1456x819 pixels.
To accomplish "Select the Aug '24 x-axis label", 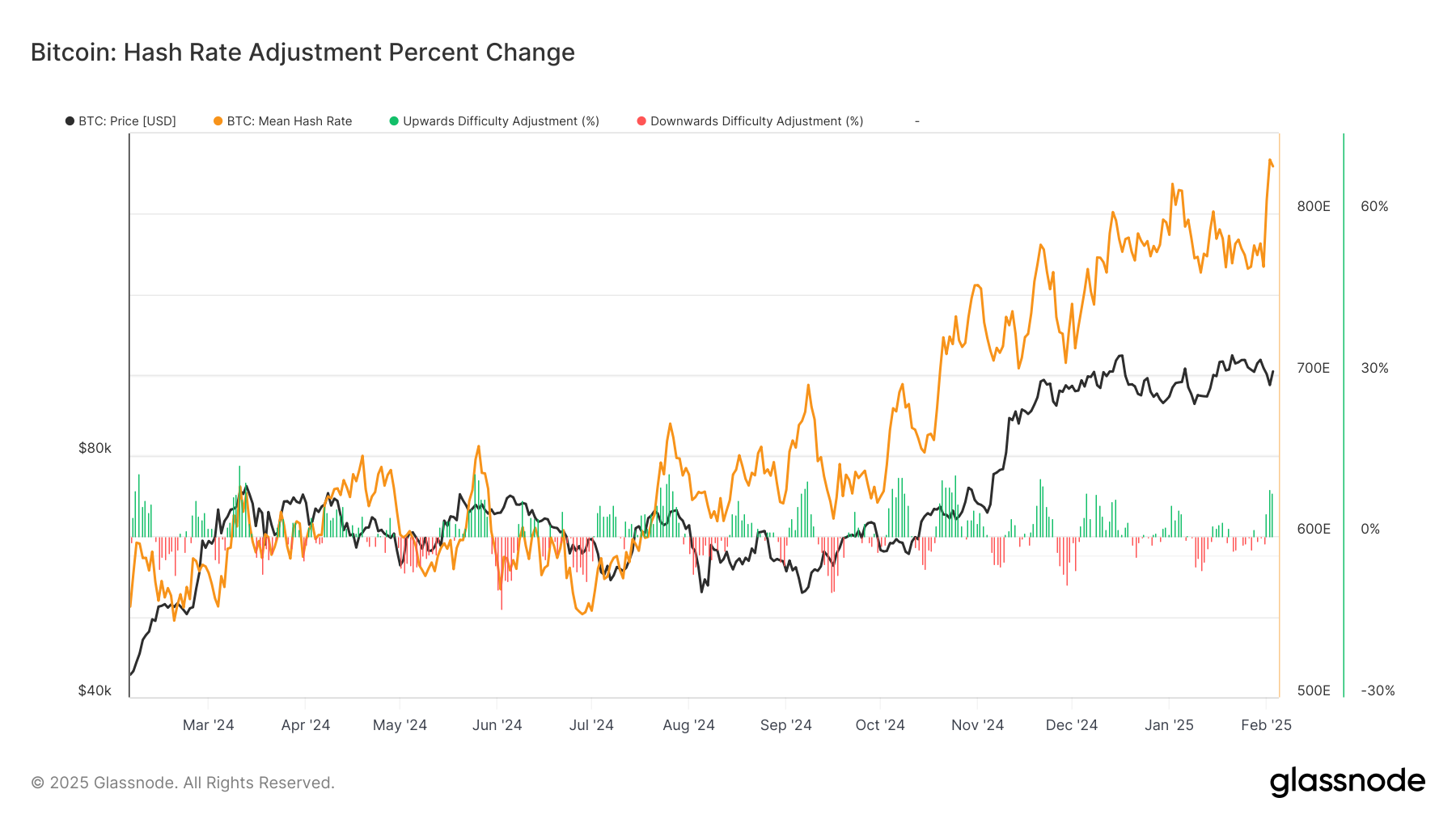I will pyautogui.click(x=688, y=725).
